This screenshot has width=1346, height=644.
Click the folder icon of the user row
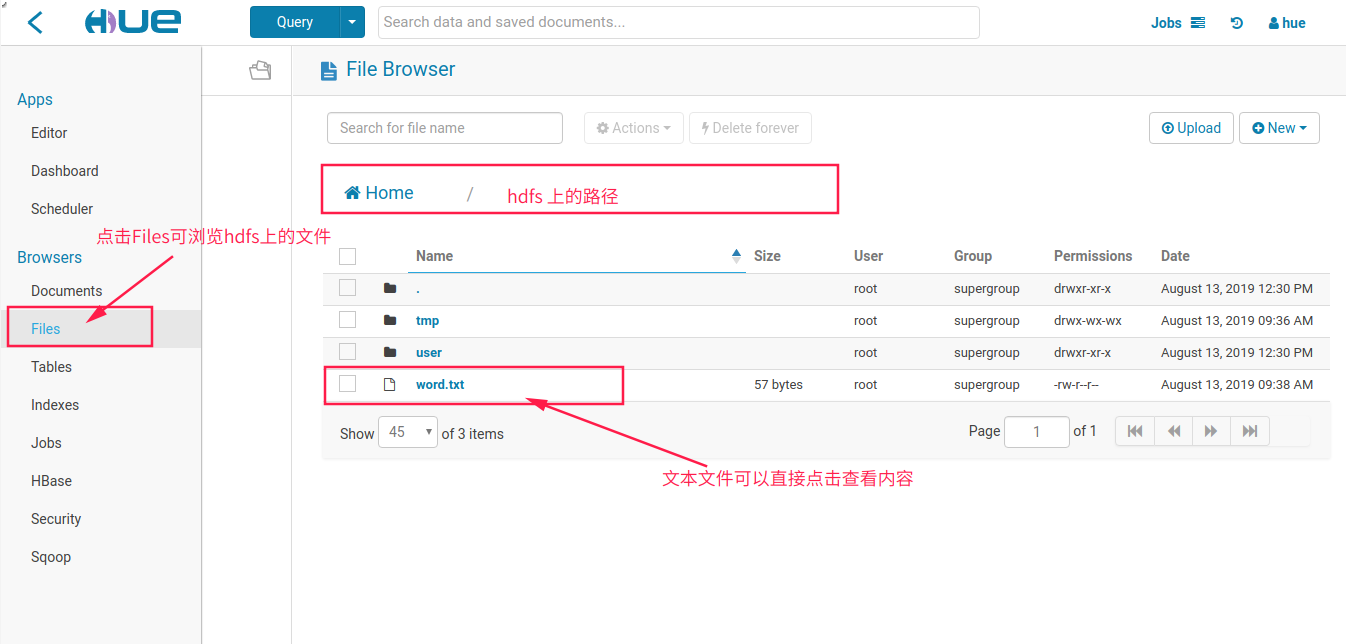coord(390,353)
